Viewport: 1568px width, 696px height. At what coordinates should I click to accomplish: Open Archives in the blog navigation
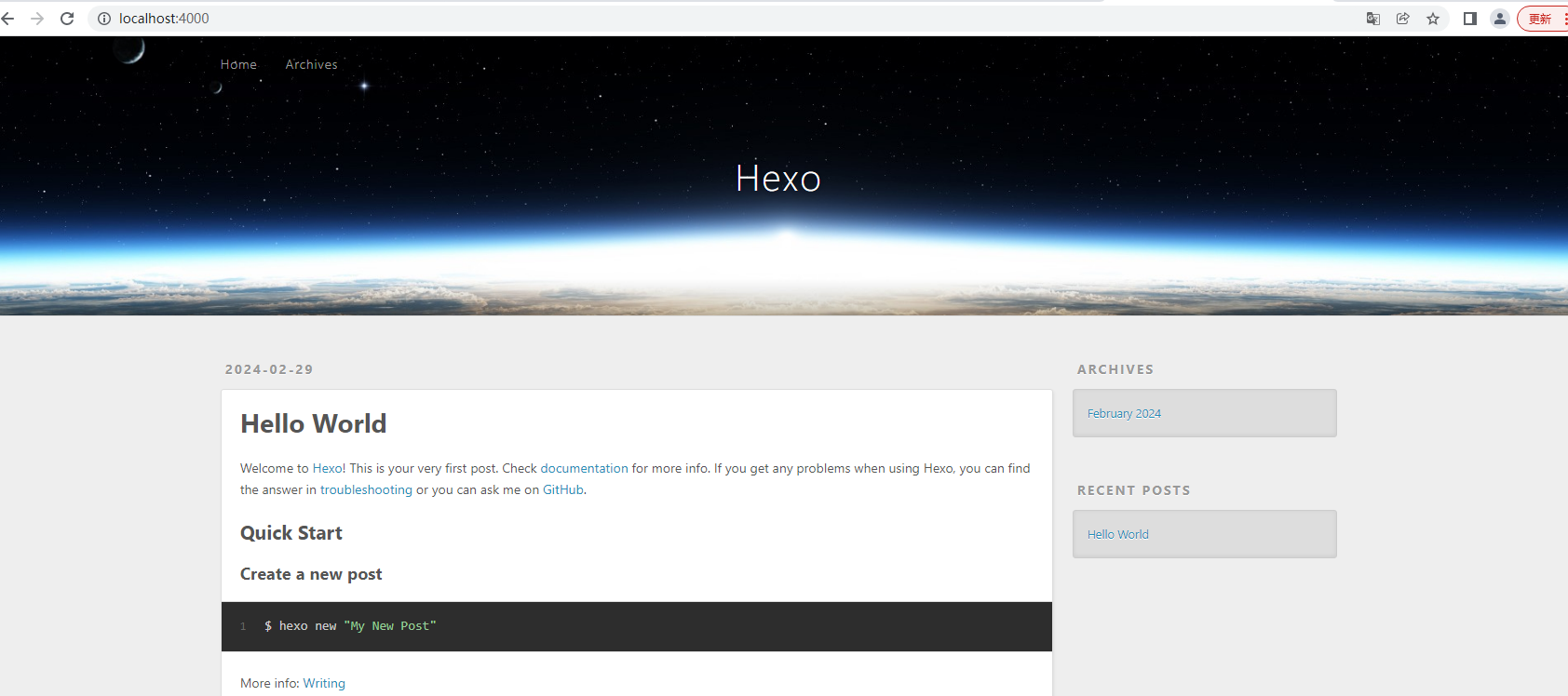[x=311, y=64]
